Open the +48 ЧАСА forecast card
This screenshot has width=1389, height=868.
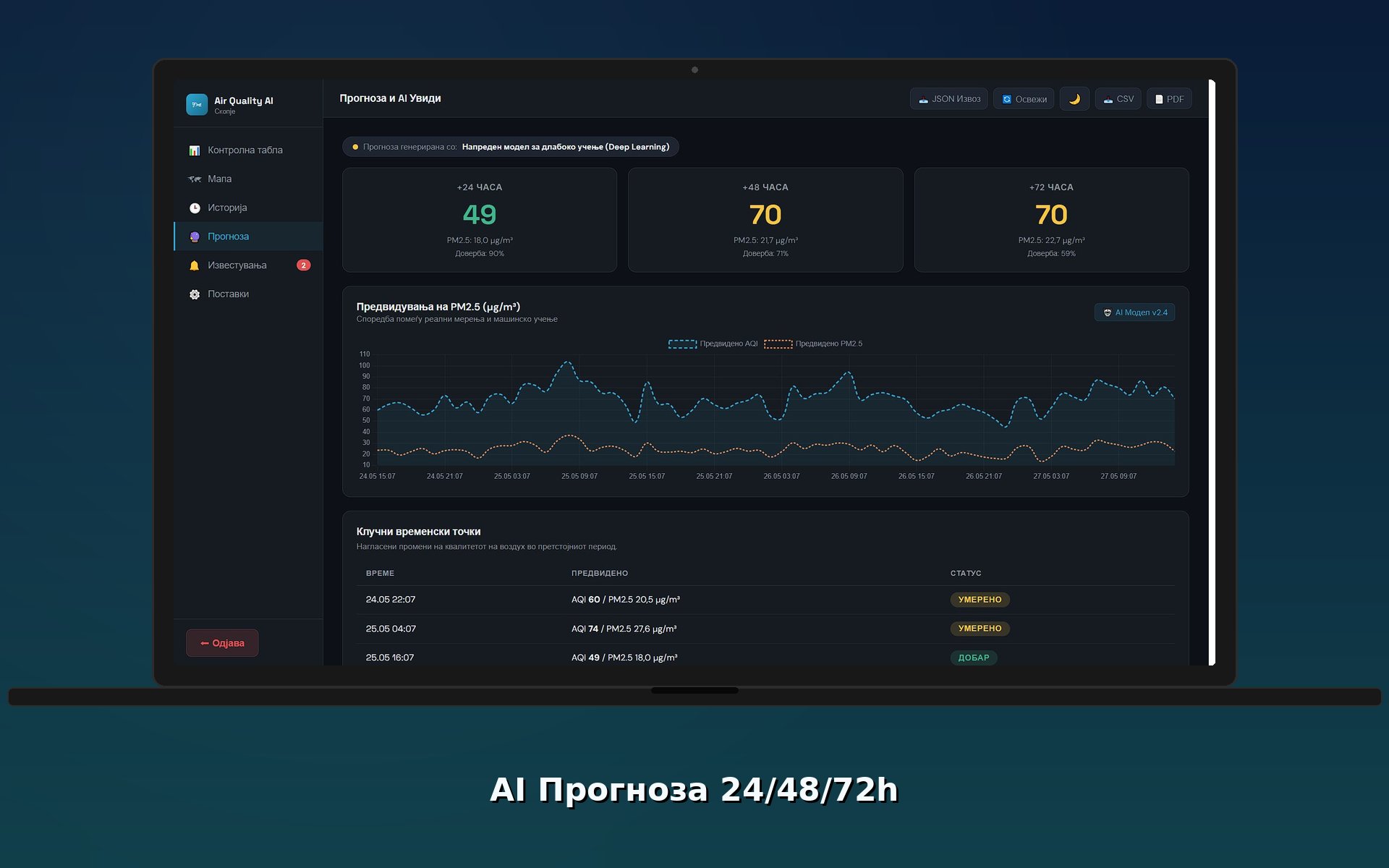(765, 220)
